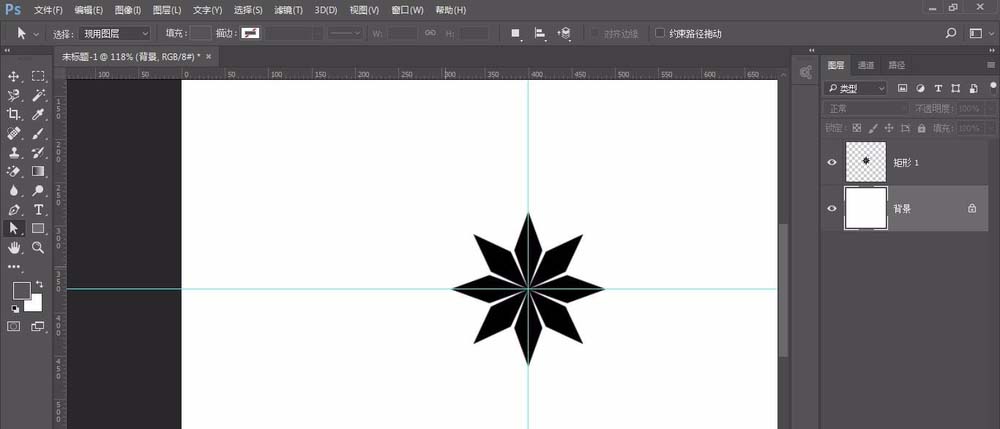Expand the workspace switcher dropdown

tap(980, 33)
